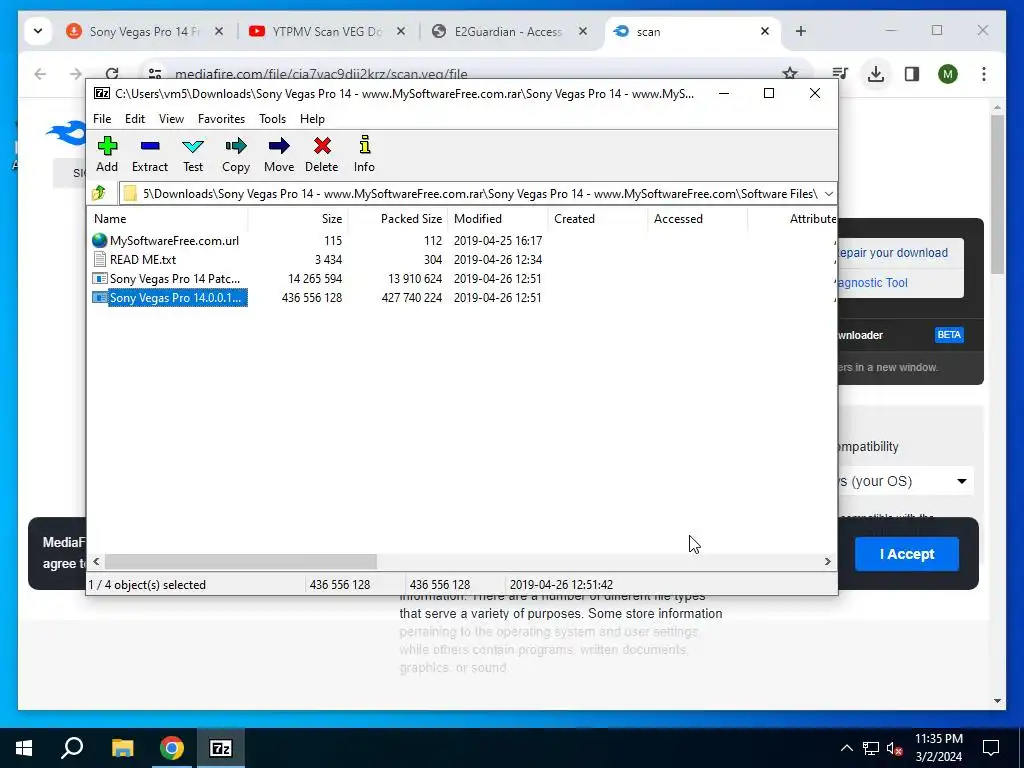Show hidden system tray icons
This screenshot has width=1024, height=768.
tap(846, 748)
